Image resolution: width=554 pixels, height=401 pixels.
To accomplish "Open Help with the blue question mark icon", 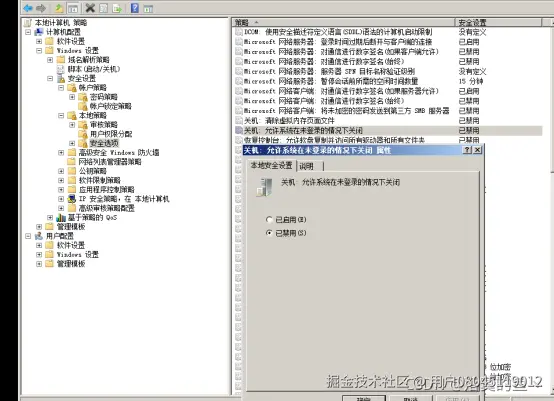I will pos(135,8).
